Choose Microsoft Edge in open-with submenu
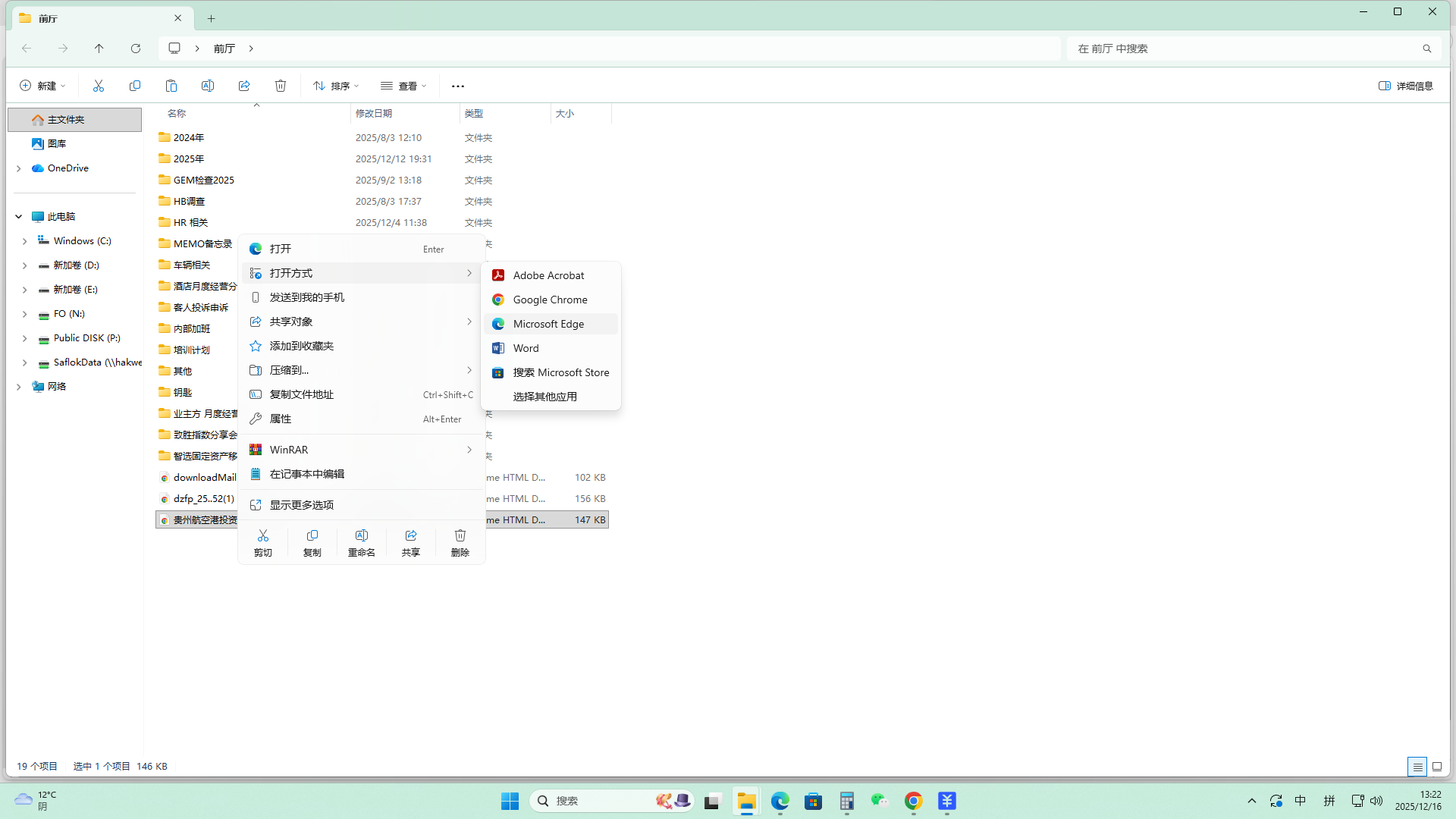 coord(549,324)
